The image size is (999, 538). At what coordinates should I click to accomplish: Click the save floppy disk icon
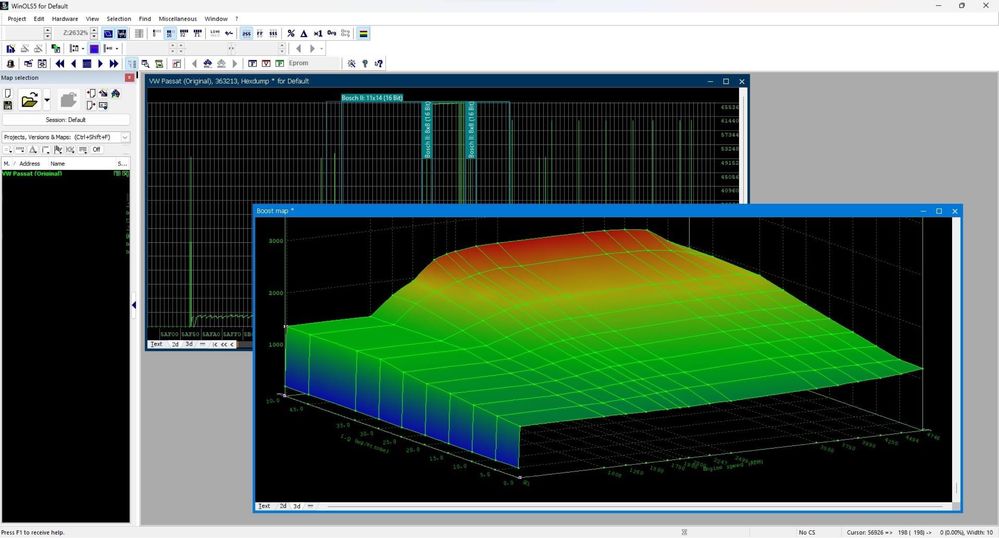(x=8, y=105)
